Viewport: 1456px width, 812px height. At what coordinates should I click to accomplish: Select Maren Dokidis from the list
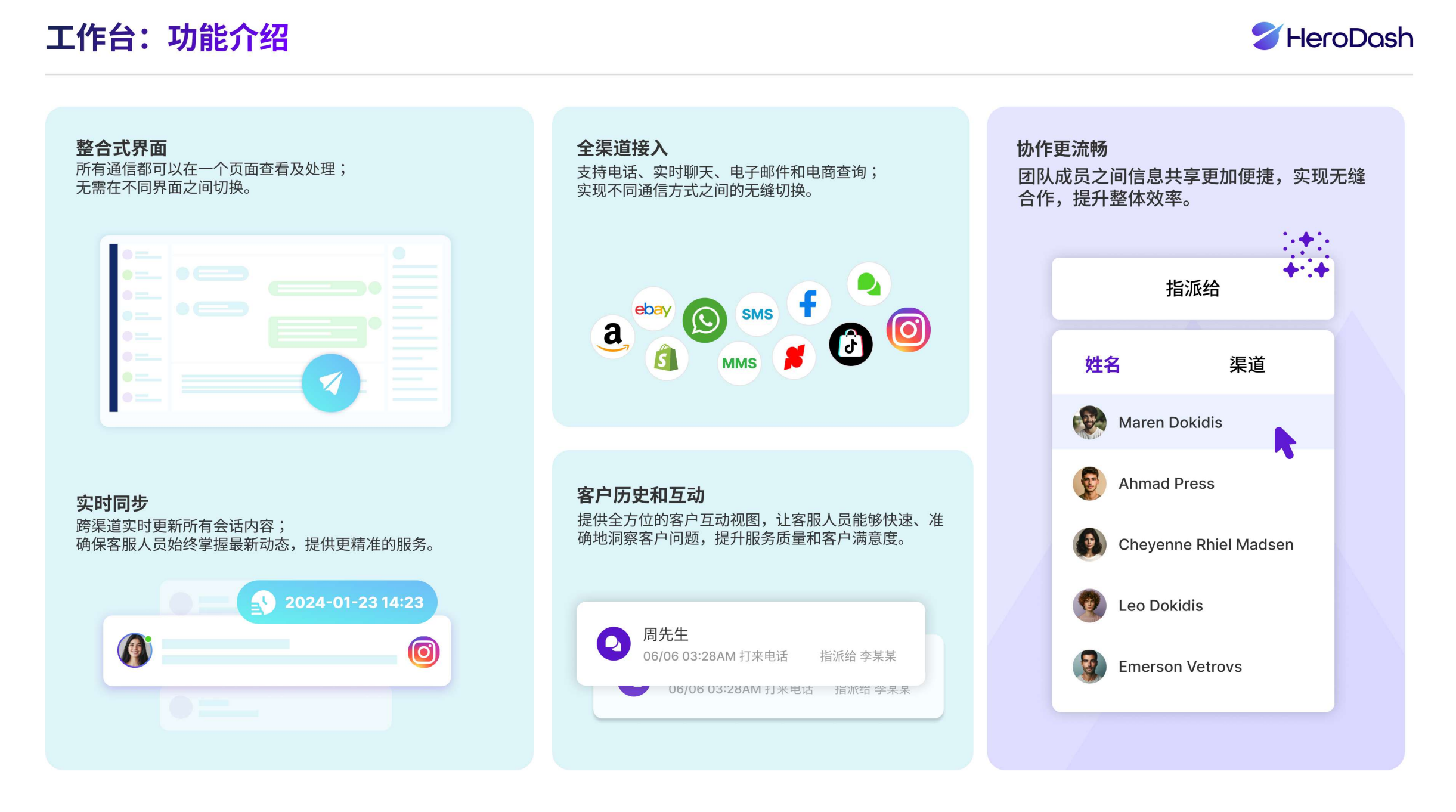(x=1170, y=422)
